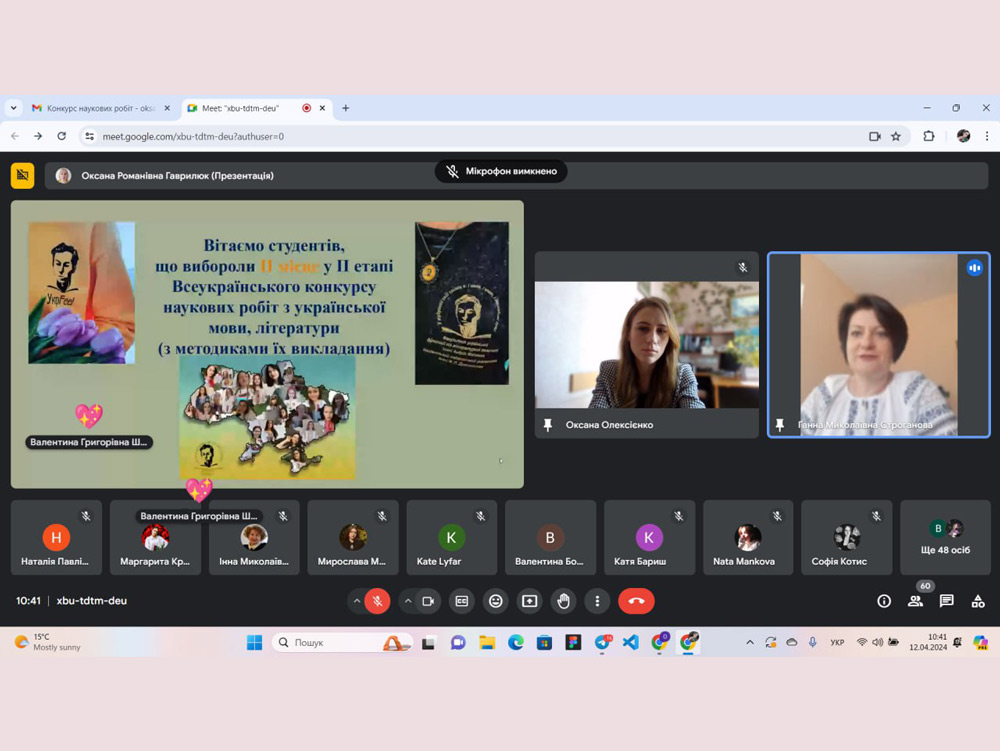1000x751 pixels.
Task: Open the three-dot more options menu
Action: pyautogui.click(x=597, y=601)
